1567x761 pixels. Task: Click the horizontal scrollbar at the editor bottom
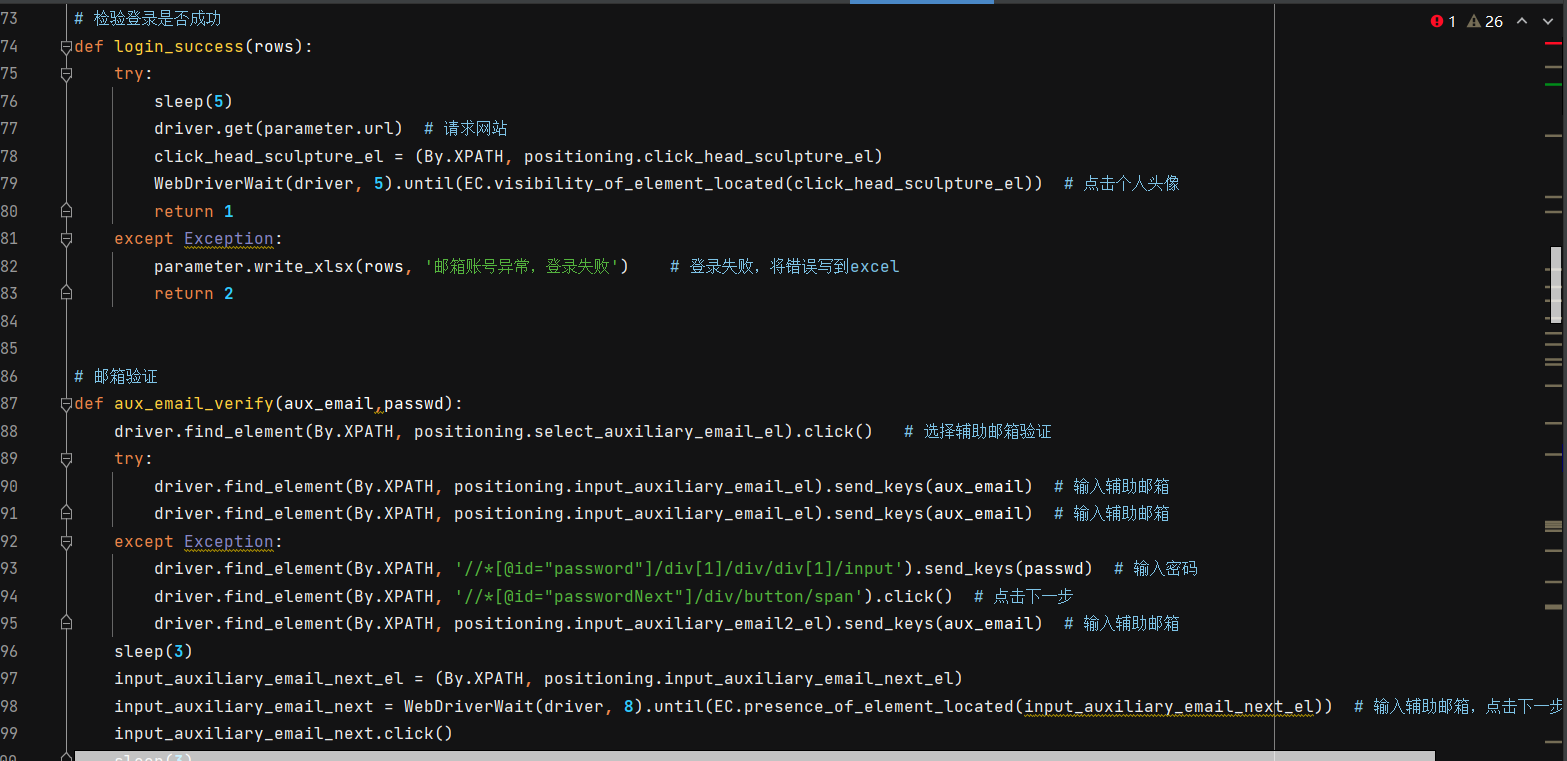pyautogui.click(x=755, y=756)
